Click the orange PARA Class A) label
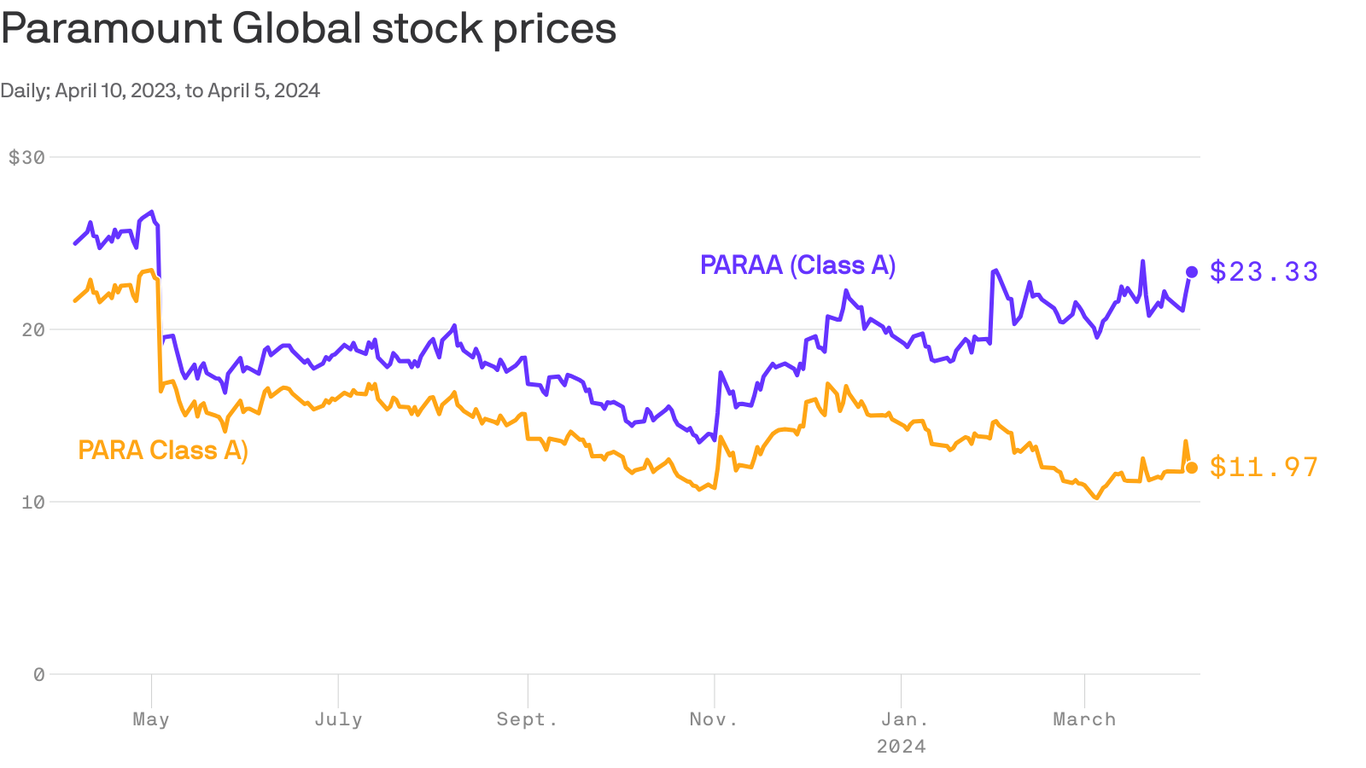 163,451
